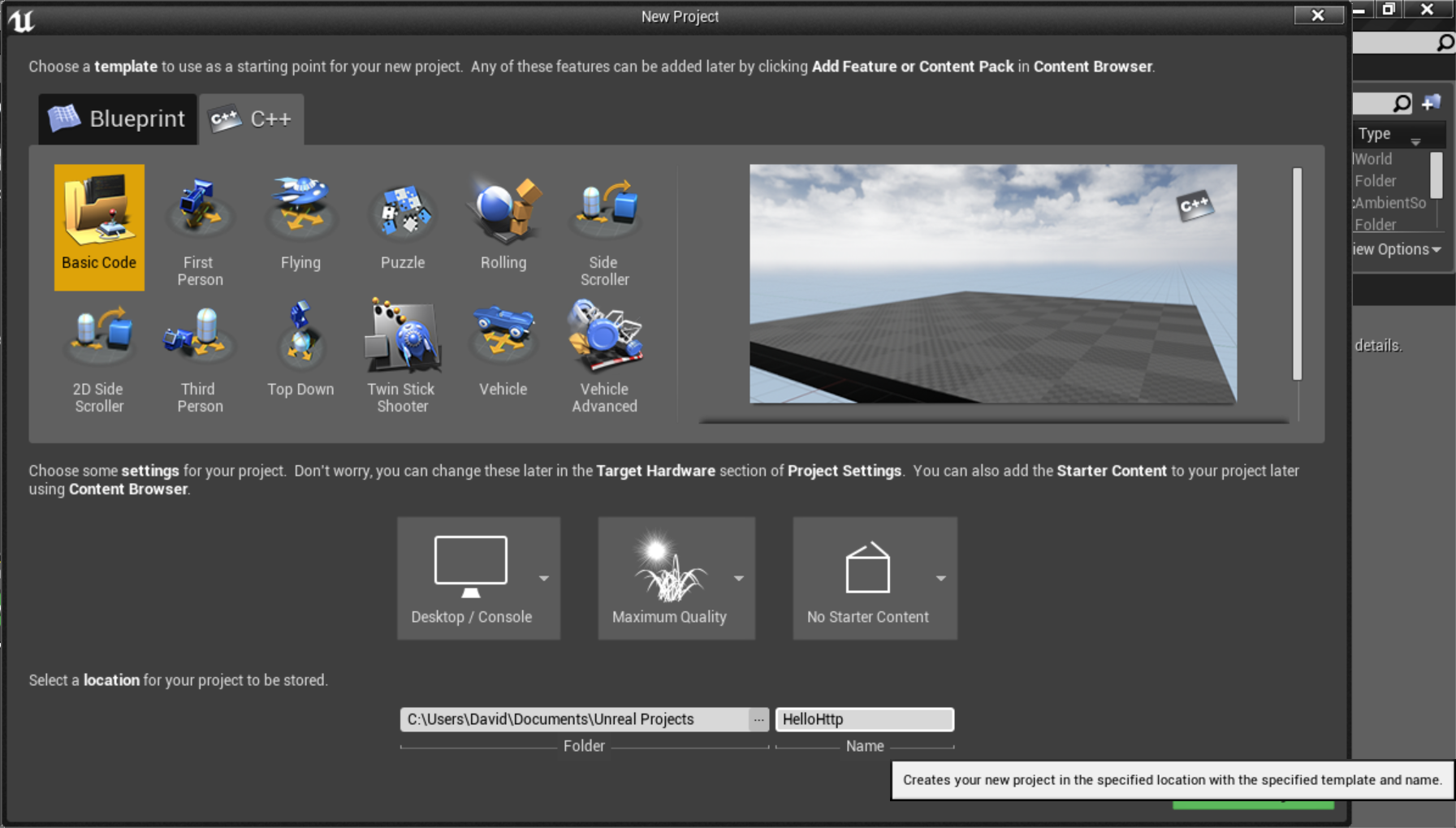Click the project Name field HelloHttp
Image resolution: width=1456 pixels, height=828 pixels.
click(x=864, y=720)
